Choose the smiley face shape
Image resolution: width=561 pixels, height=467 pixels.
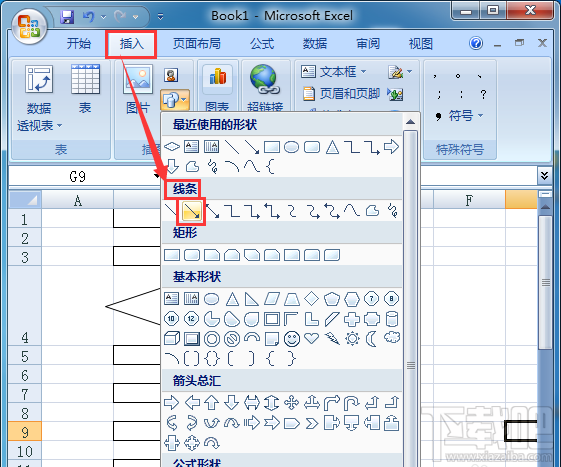[292, 339]
